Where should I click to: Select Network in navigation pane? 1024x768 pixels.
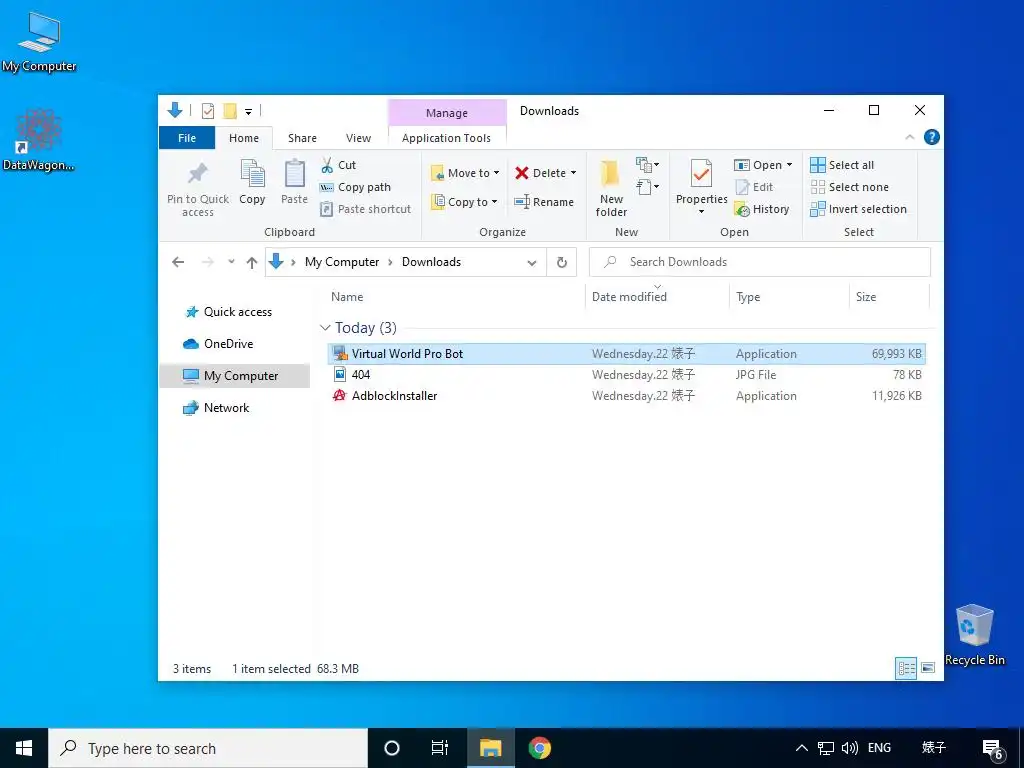(216, 408)
